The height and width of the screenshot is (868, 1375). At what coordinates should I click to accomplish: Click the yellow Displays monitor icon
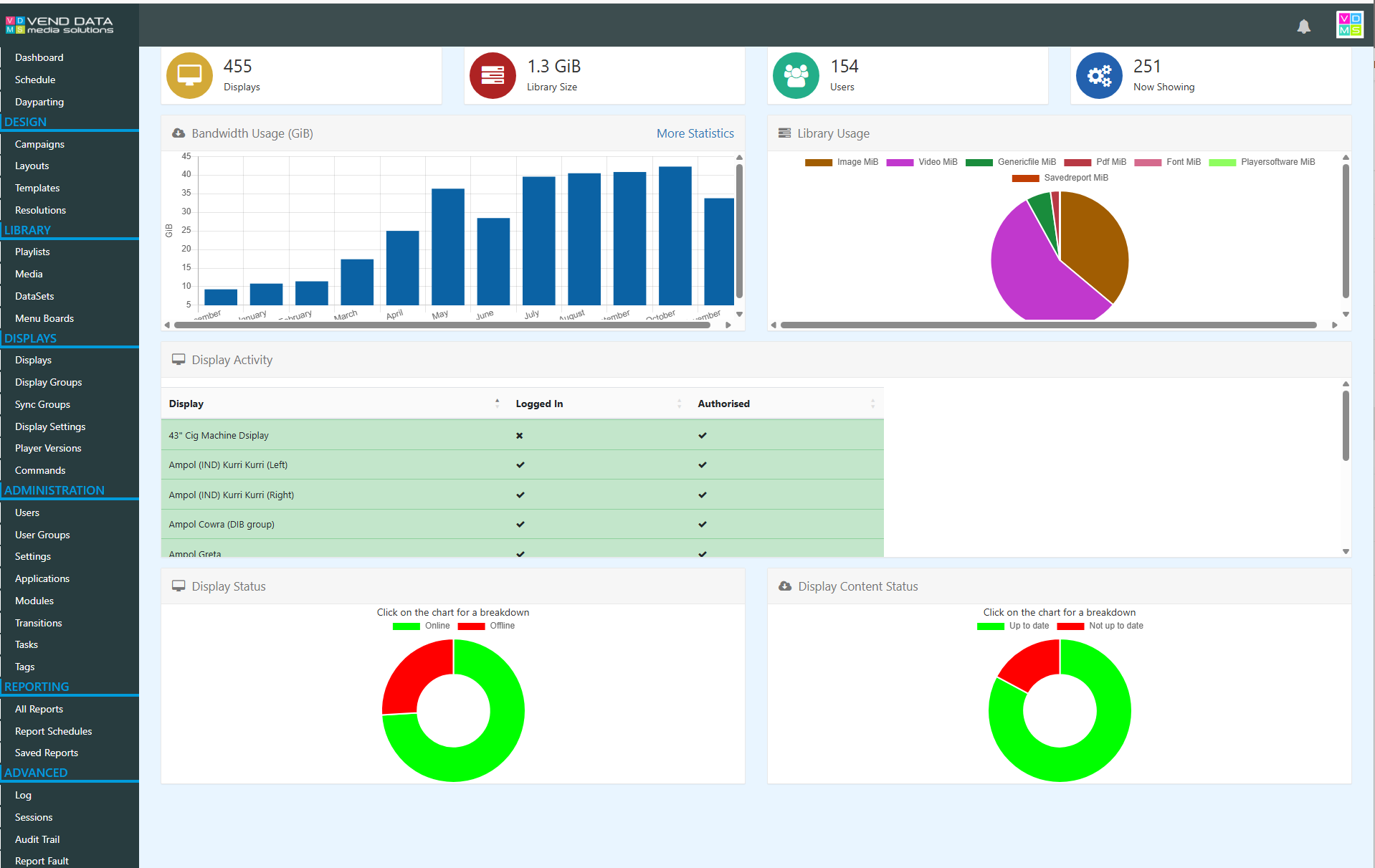click(189, 75)
